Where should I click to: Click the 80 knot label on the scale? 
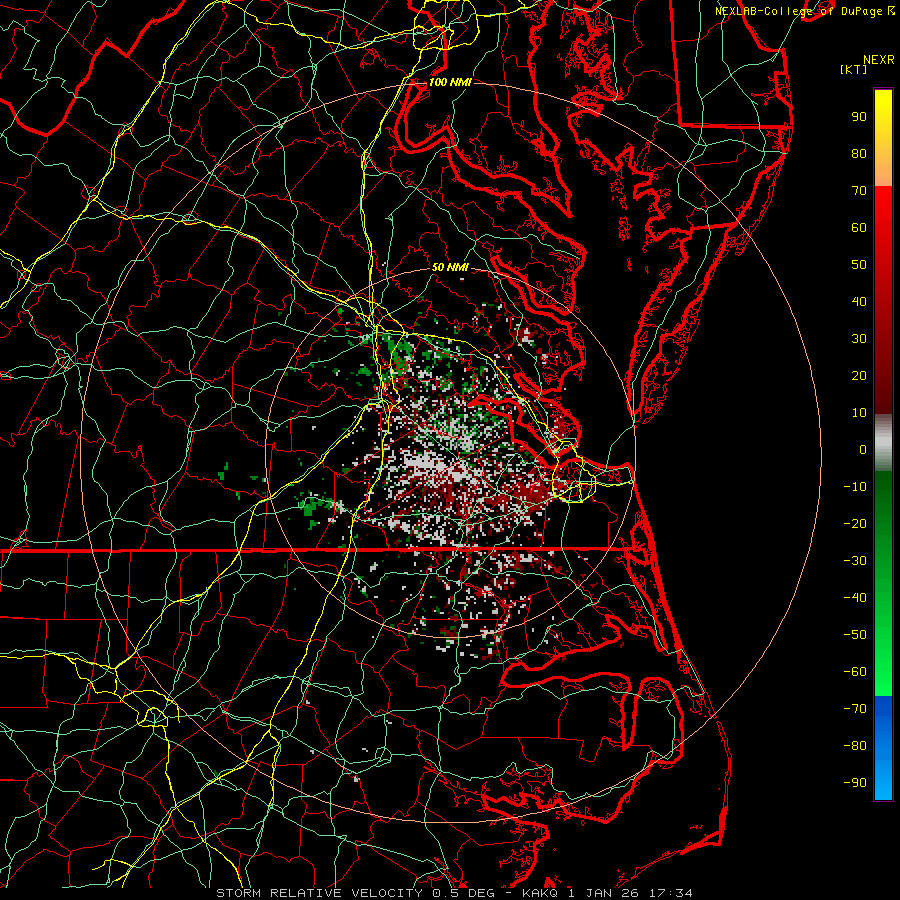pos(859,153)
